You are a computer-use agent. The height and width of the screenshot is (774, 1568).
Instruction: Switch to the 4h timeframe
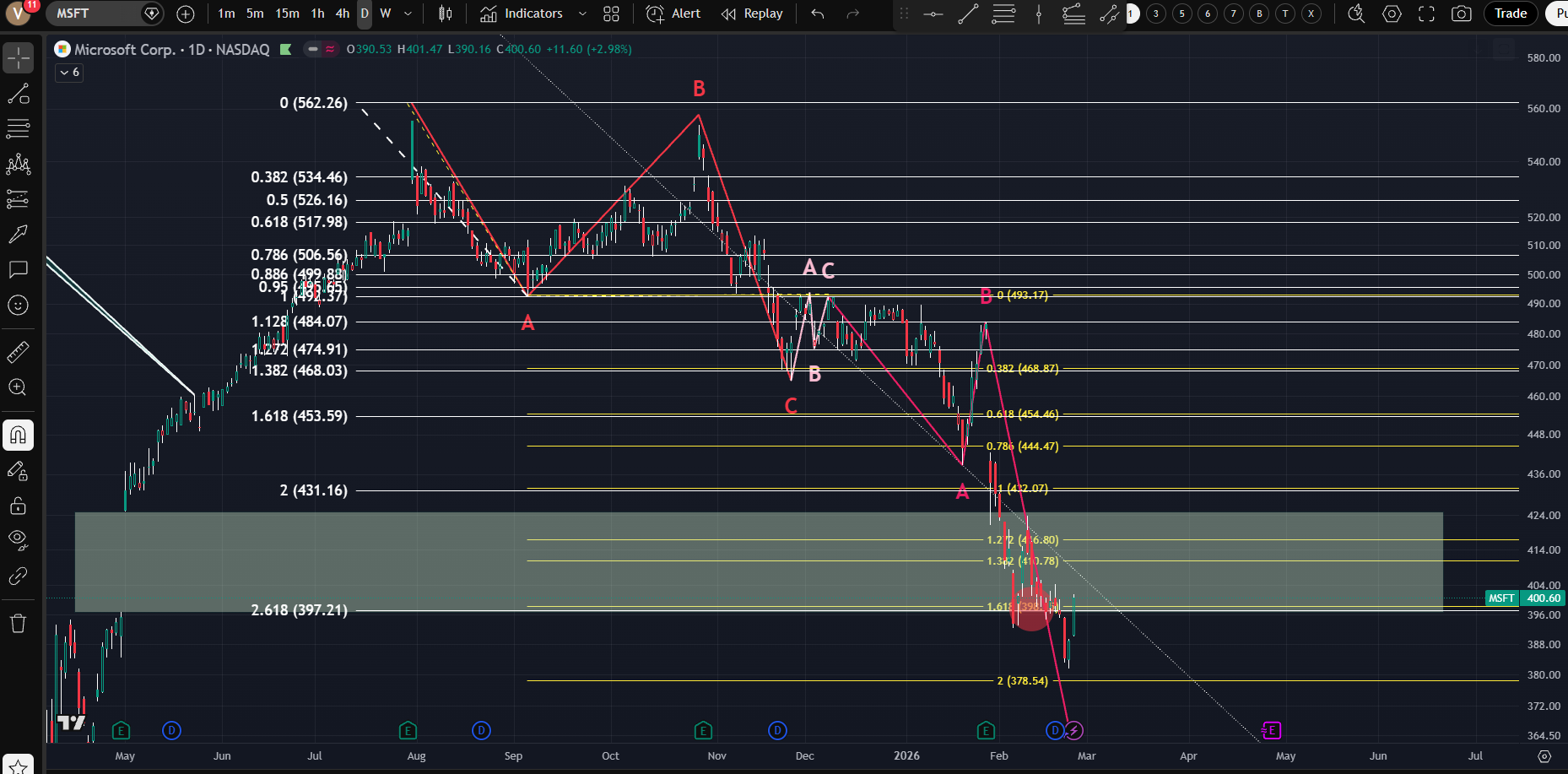pyautogui.click(x=342, y=14)
